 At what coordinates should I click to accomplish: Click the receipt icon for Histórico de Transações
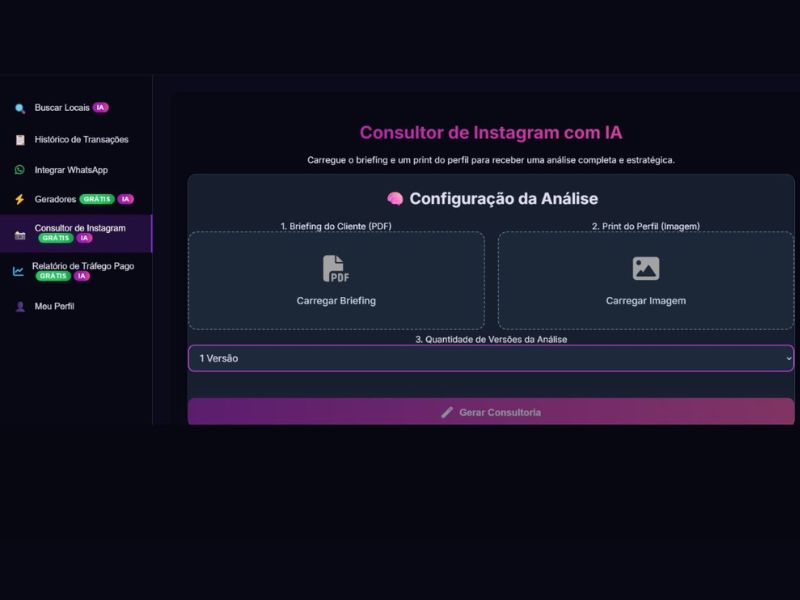pos(19,139)
